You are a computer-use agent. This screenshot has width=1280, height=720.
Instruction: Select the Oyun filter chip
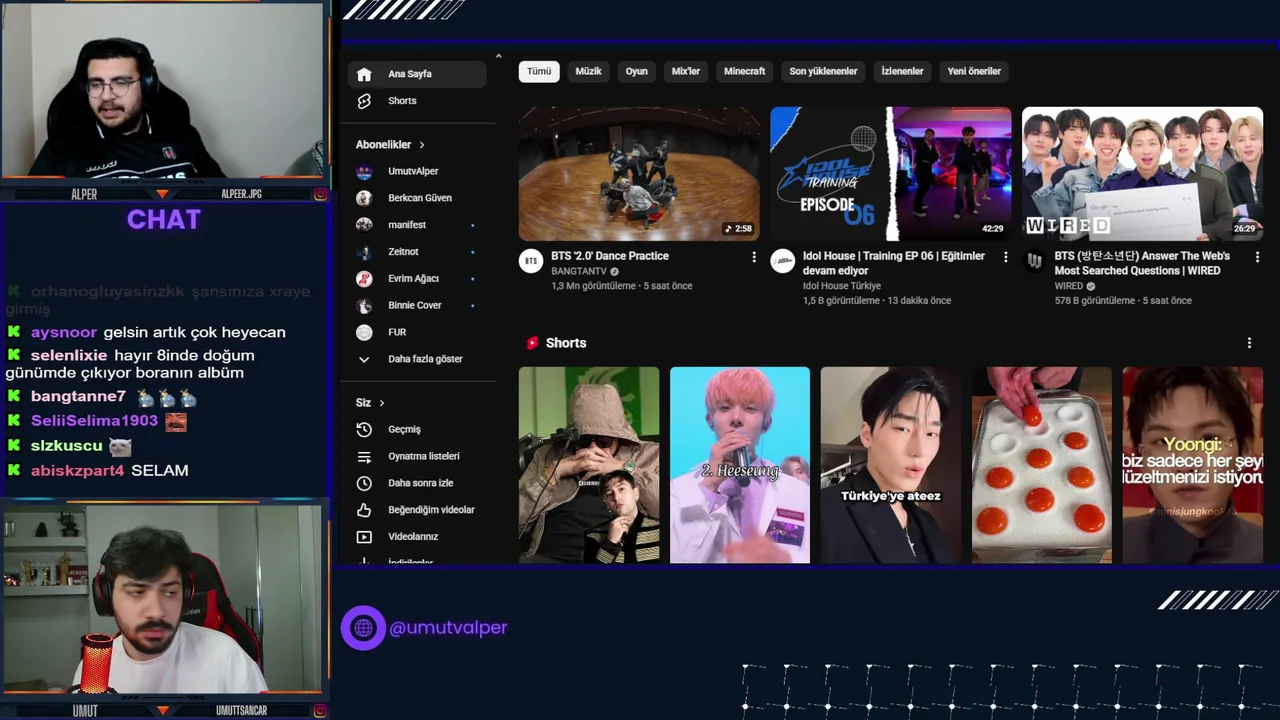[x=637, y=71]
